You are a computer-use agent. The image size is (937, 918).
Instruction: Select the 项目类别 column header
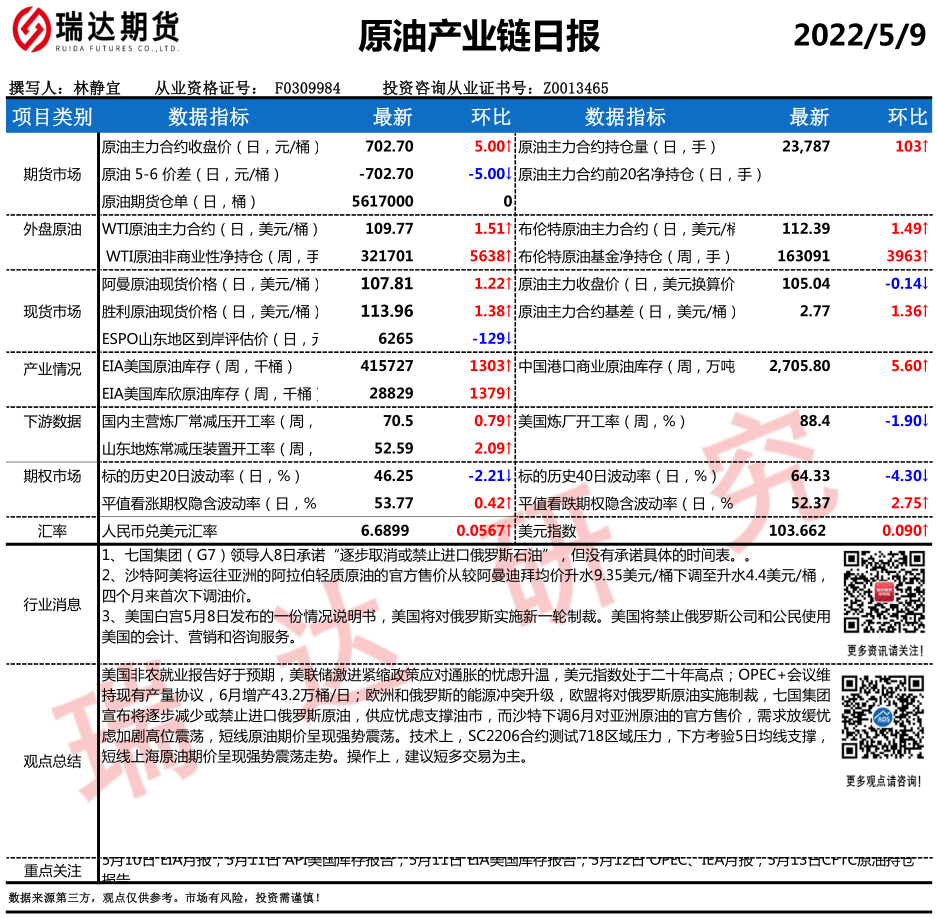pyautogui.click(x=51, y=117)
